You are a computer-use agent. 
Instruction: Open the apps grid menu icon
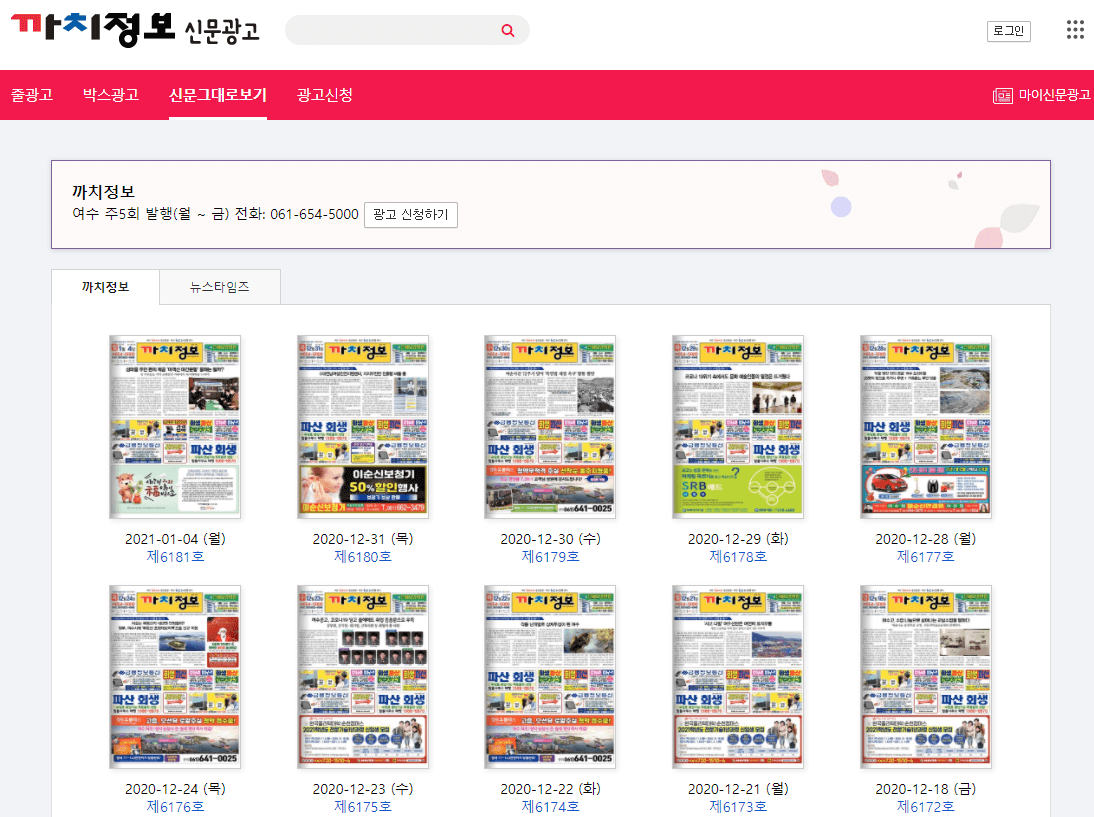[1075, 30]
